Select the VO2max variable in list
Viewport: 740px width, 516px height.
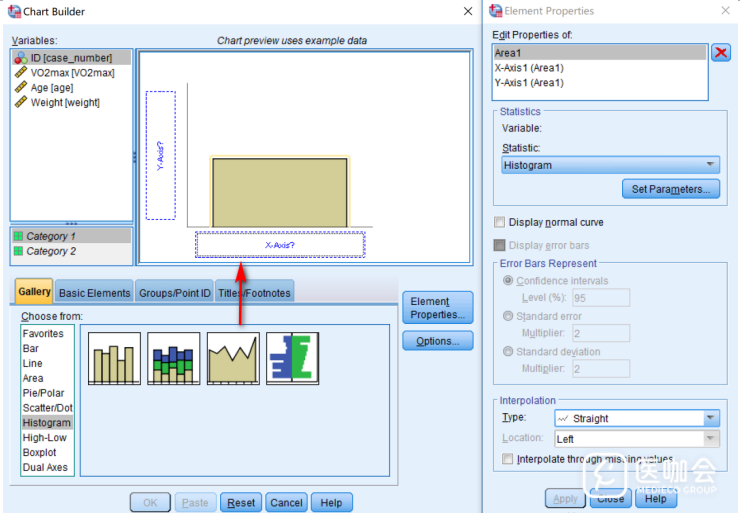coord(72,73)
